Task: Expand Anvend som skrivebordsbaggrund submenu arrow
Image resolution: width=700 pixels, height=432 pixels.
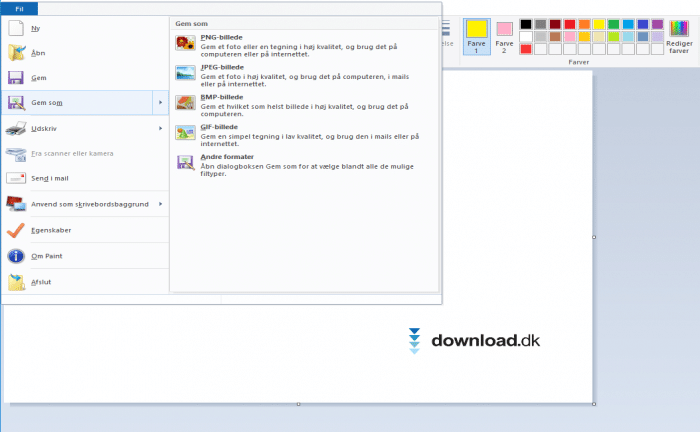Action: [x=160, y=204]
